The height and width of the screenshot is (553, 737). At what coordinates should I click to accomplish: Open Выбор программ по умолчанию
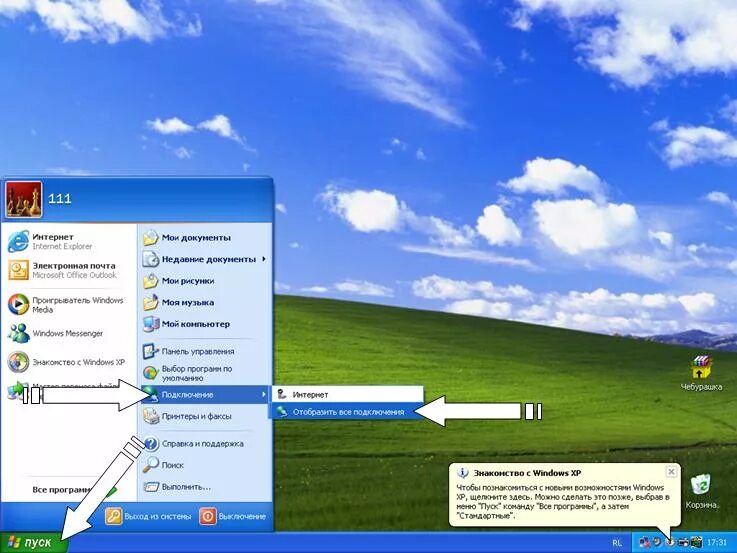coord(205,373)
